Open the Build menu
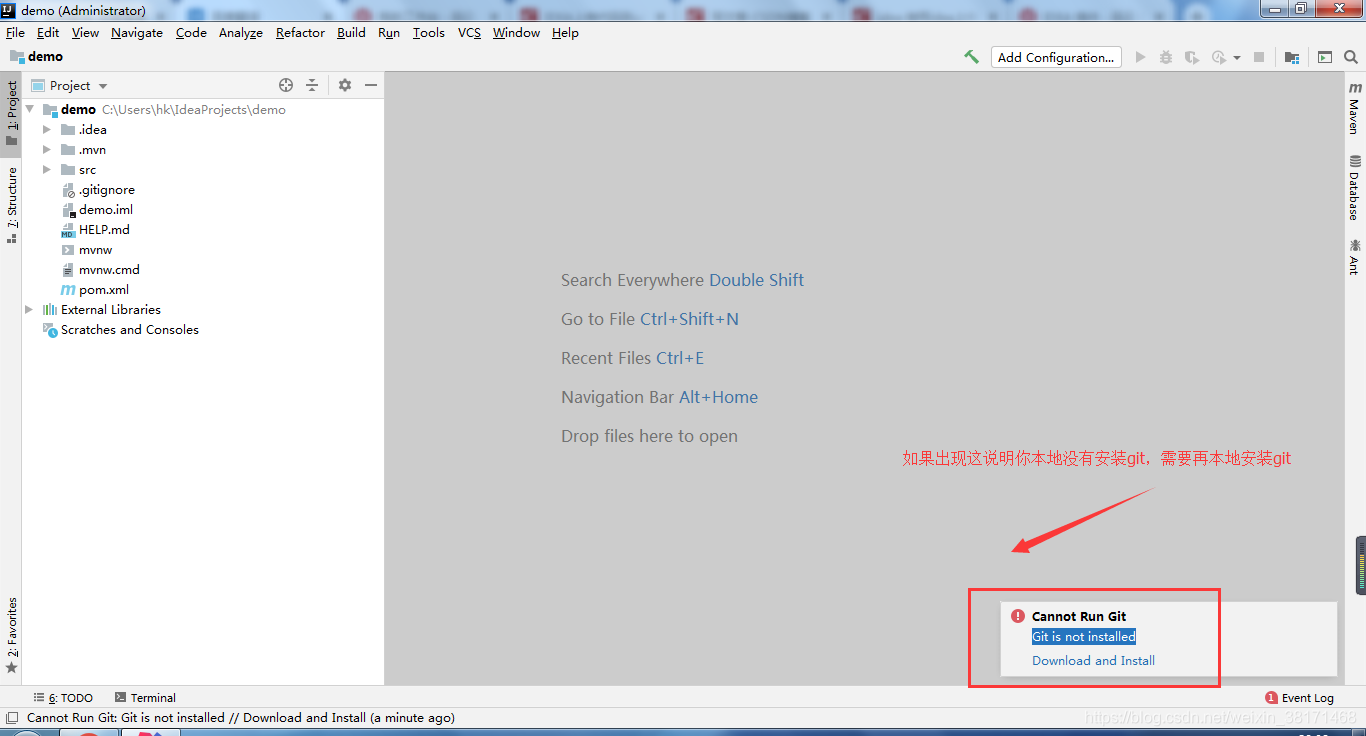1366x736 pixels. coord(351,32)
